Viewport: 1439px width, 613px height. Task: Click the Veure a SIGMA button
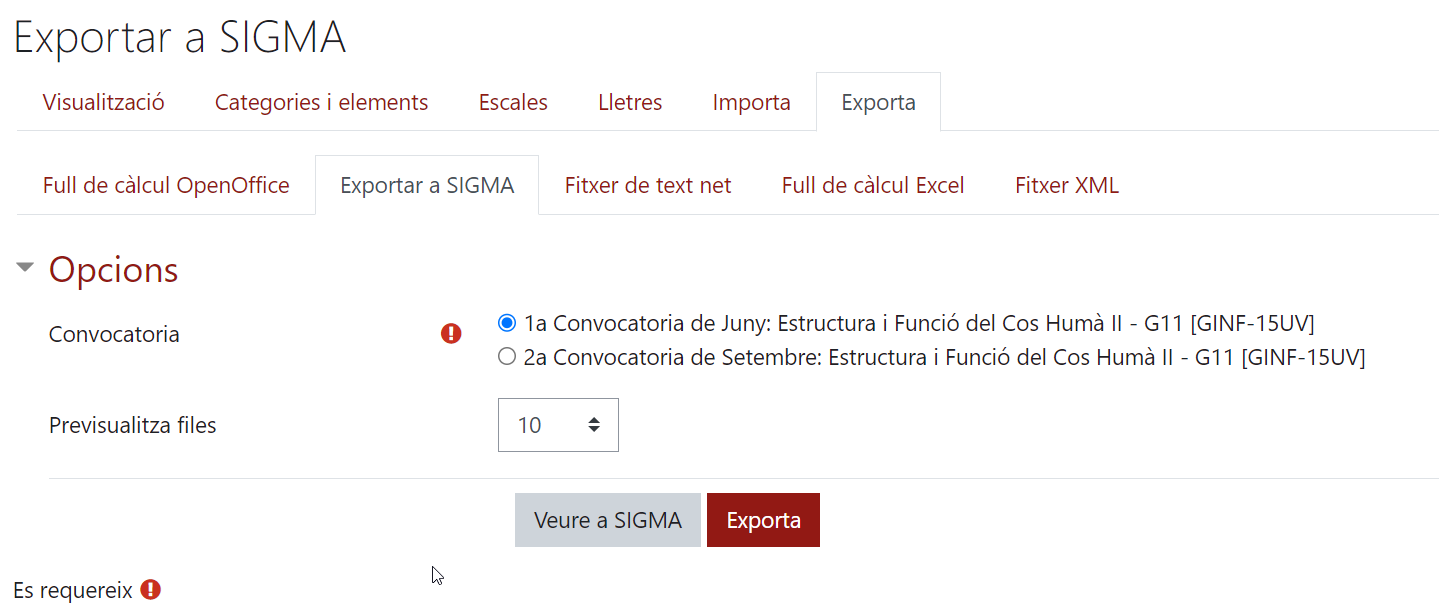[608, 520]
